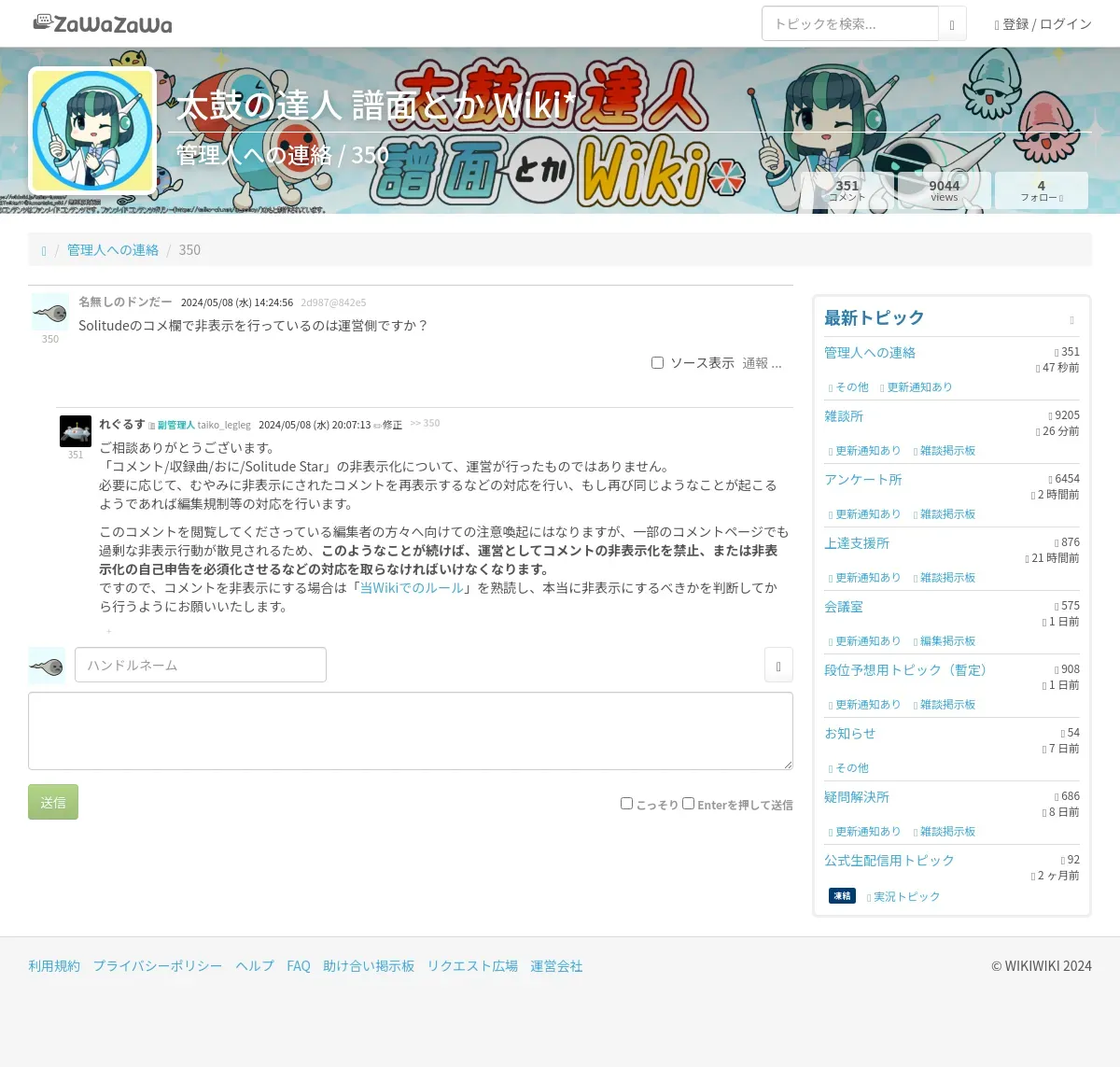Click avatar icon beside handle name field
The width and height of the screenshot is (1120, 1067).
coord(47,666)
